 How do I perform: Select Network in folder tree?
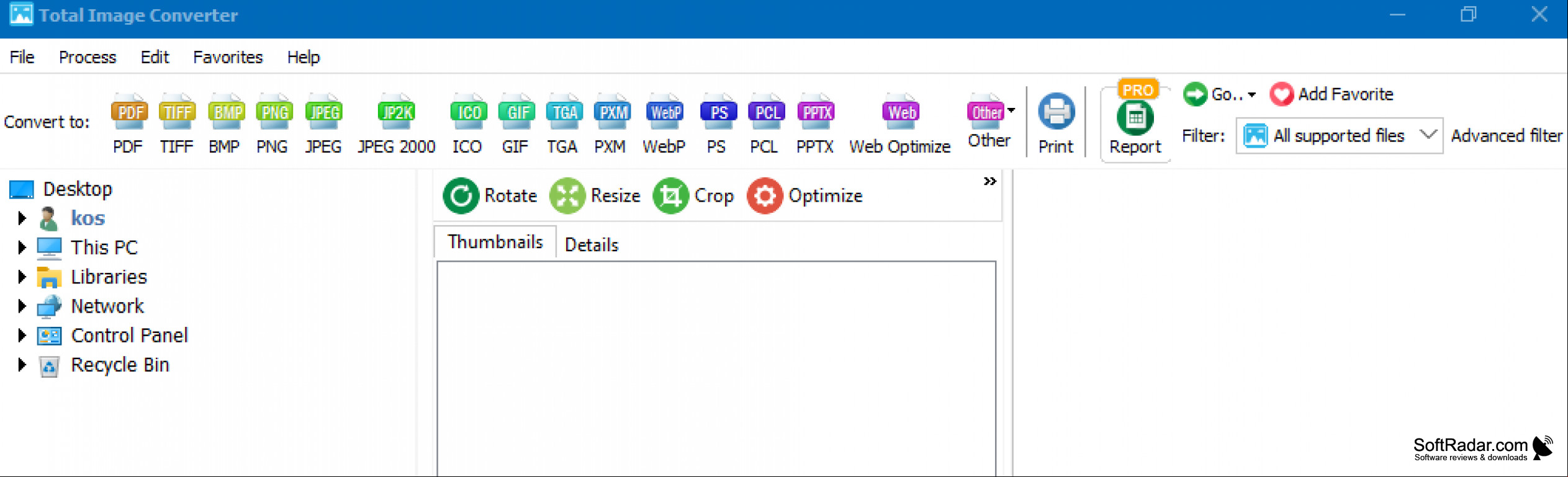click(107, 306)
